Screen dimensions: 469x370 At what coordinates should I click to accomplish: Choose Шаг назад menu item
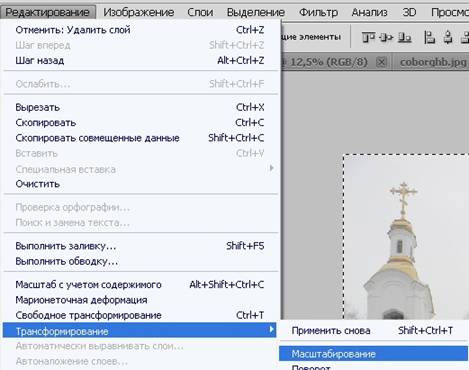pyautogui.click(x=140, y=60)
